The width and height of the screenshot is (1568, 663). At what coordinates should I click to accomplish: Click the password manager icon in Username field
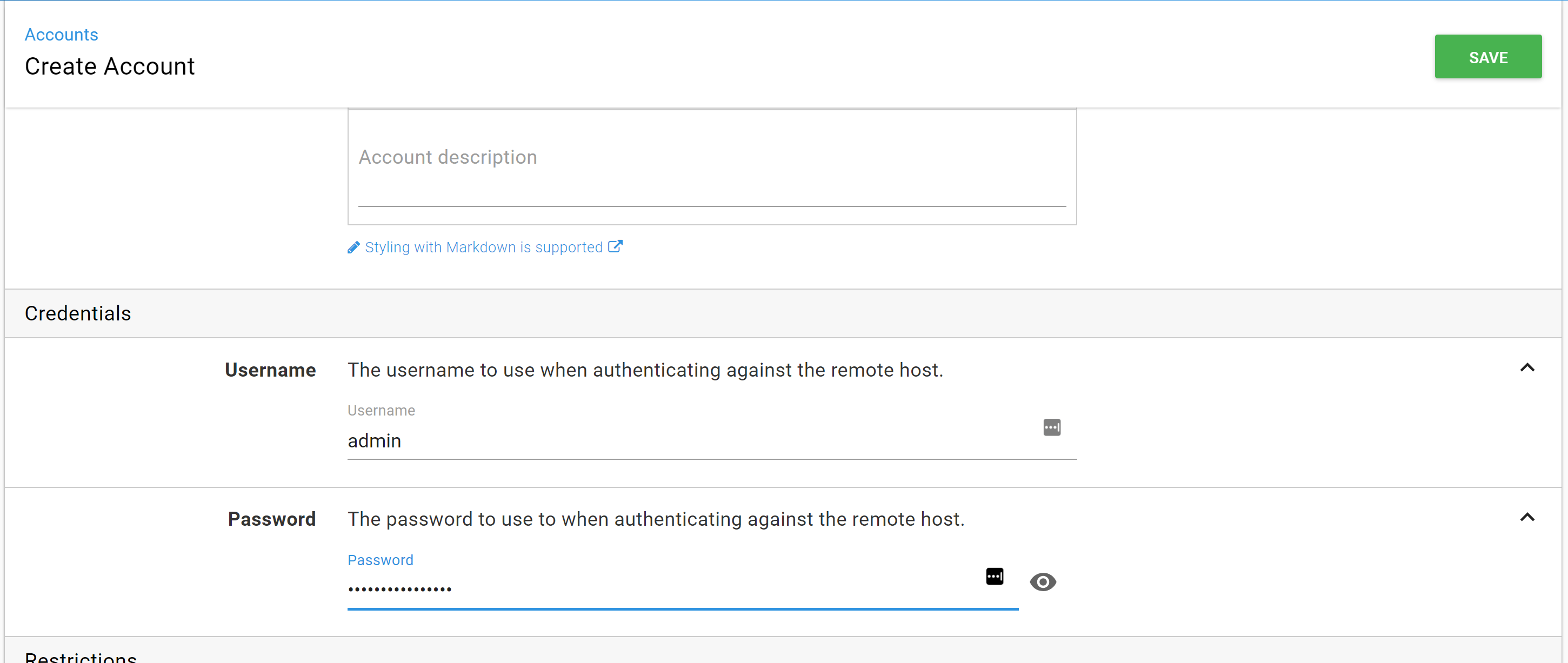(1051, 427)
